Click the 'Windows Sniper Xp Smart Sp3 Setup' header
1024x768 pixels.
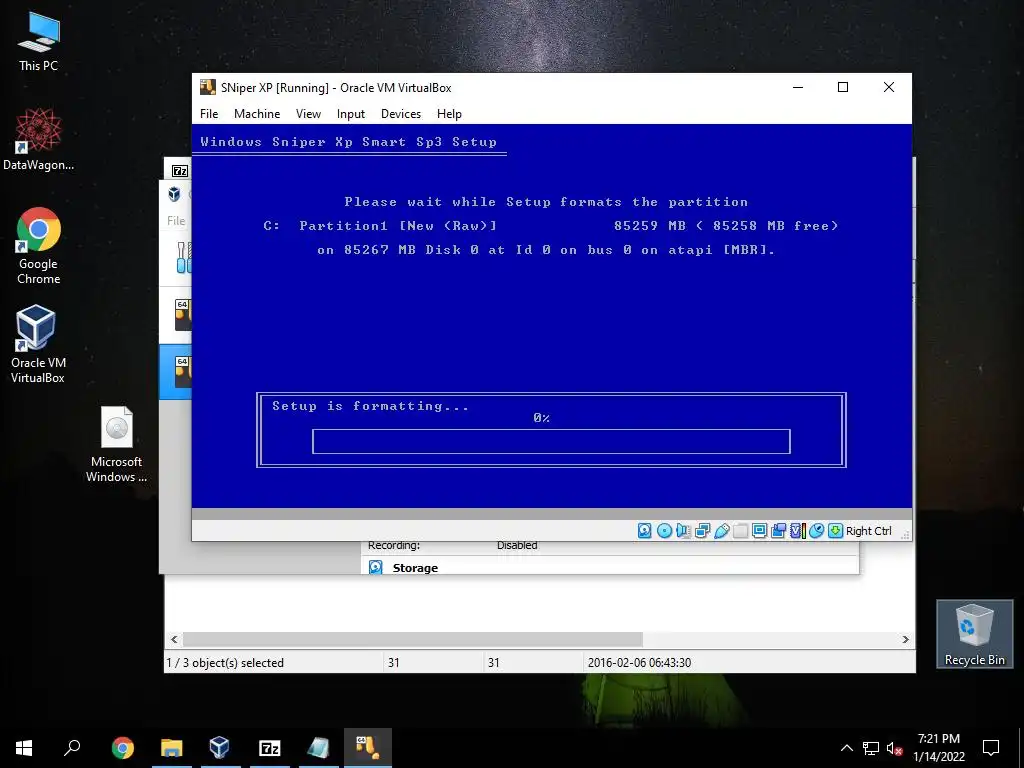coord(349,142)
